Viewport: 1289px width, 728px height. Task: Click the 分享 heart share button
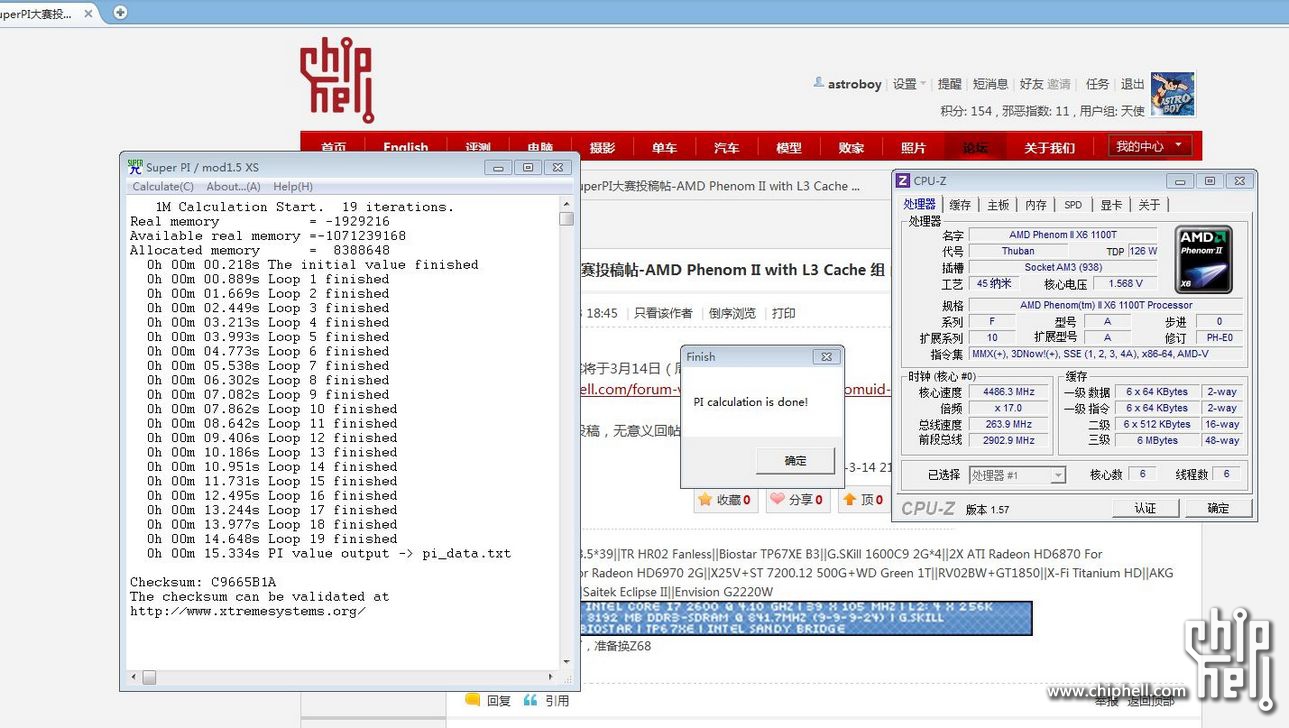tap(797, 499)
